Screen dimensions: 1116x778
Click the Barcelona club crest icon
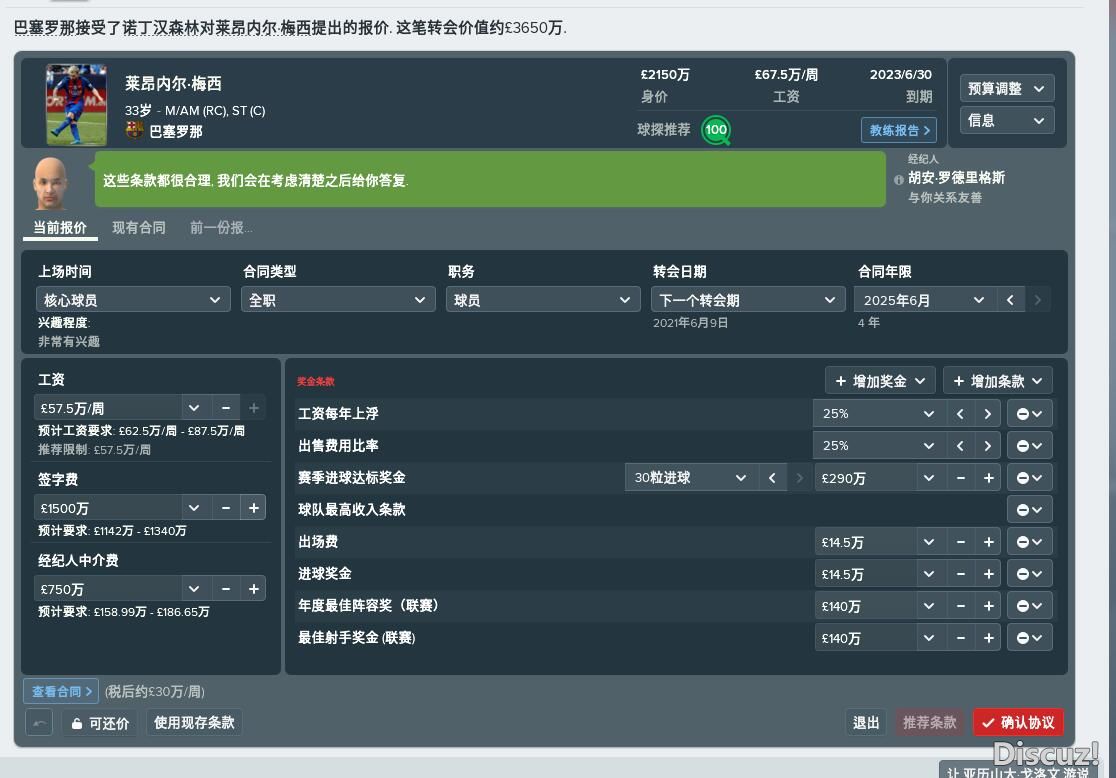point(134,130)
